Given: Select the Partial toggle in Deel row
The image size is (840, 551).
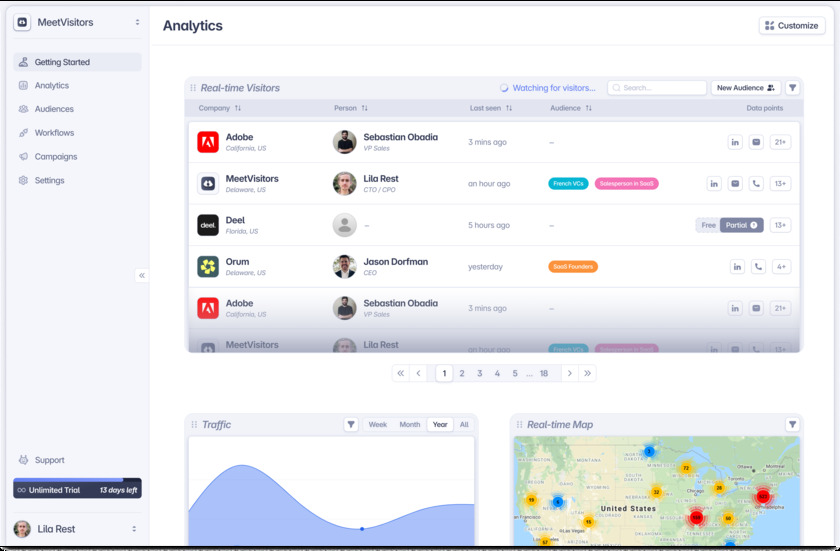Looking at the screenshot, I should click(x=741, y=225).
